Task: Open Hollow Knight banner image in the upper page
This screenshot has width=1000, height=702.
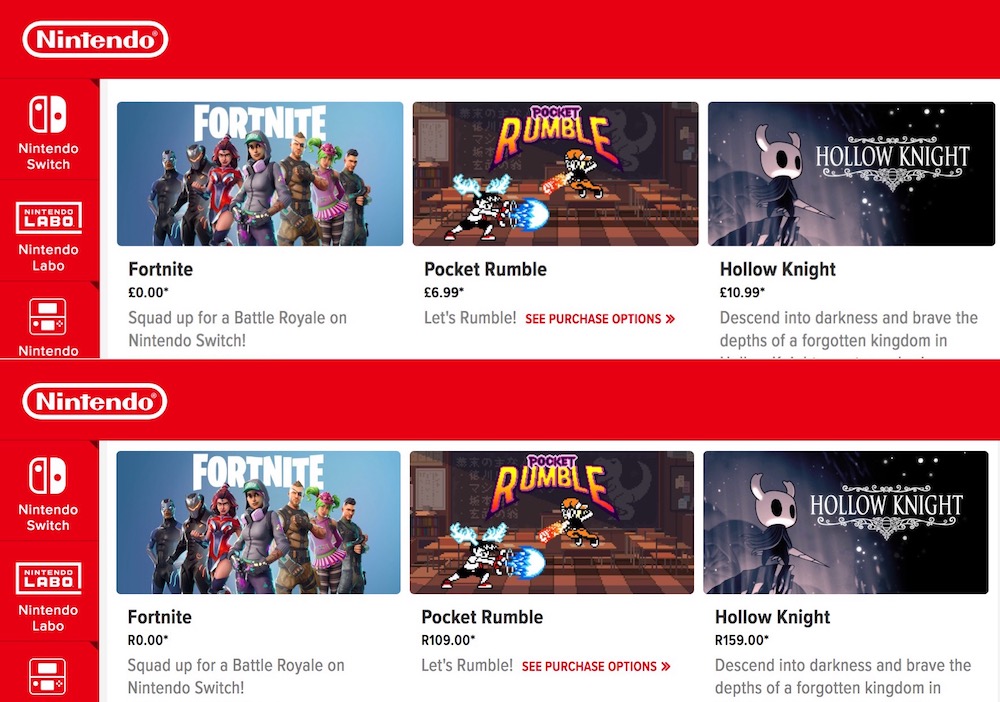Action: point(851,174)
